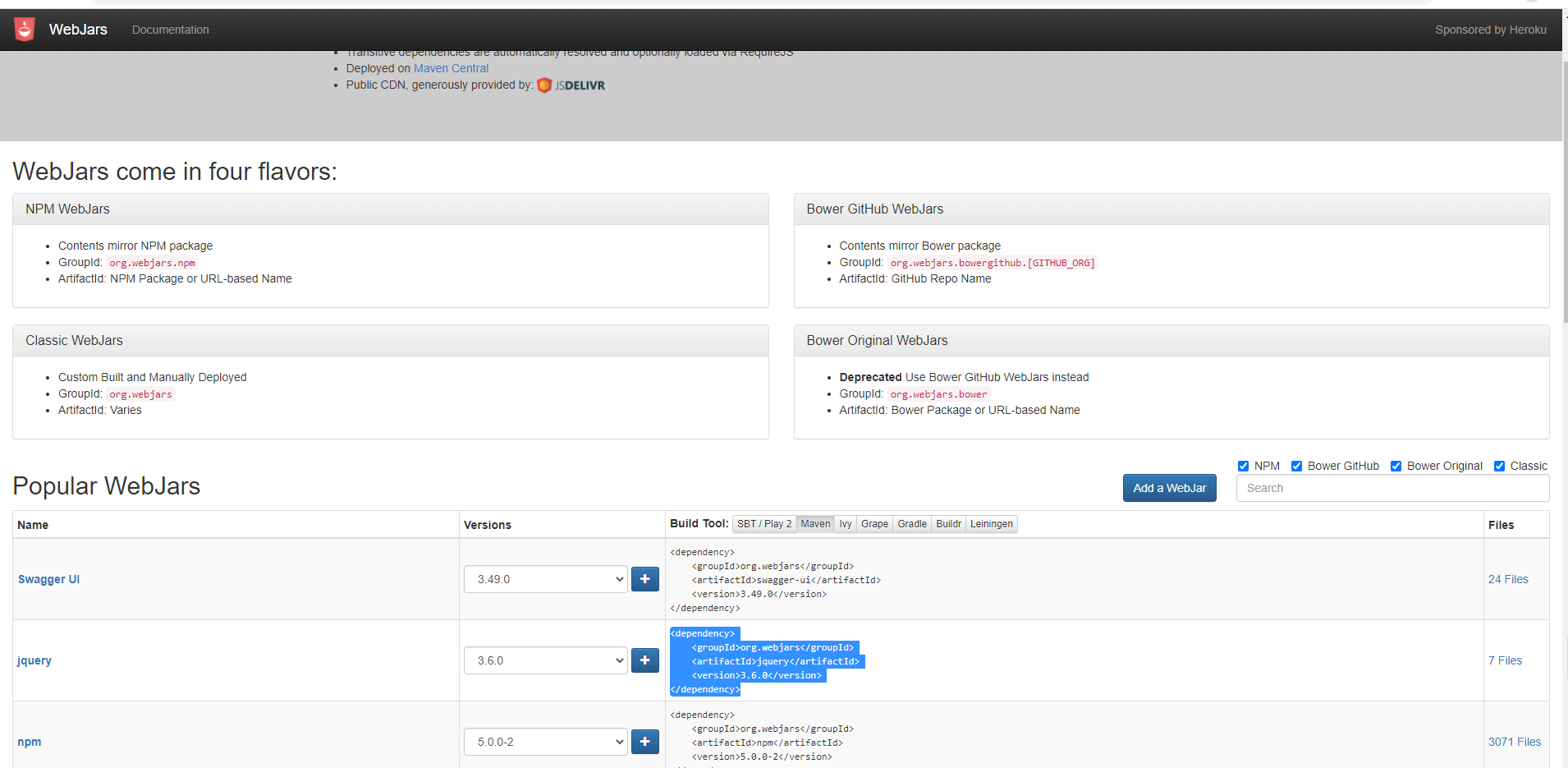The height and width of the screenshot is (768, 1568).
Task: Open npm version dropdown 5.0.0-2
Action: pos(546,742)
